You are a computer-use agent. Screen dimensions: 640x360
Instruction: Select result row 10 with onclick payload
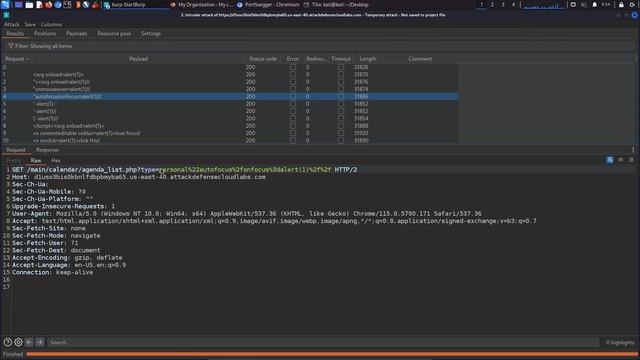(x=229, y=140)
